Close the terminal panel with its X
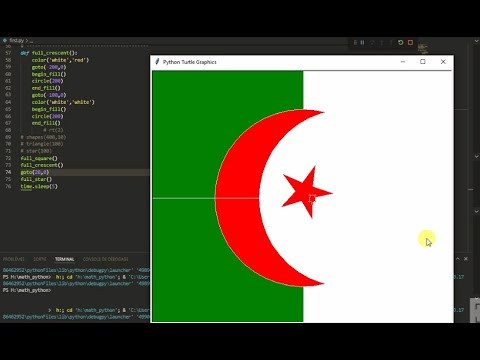 click(466, 259)
